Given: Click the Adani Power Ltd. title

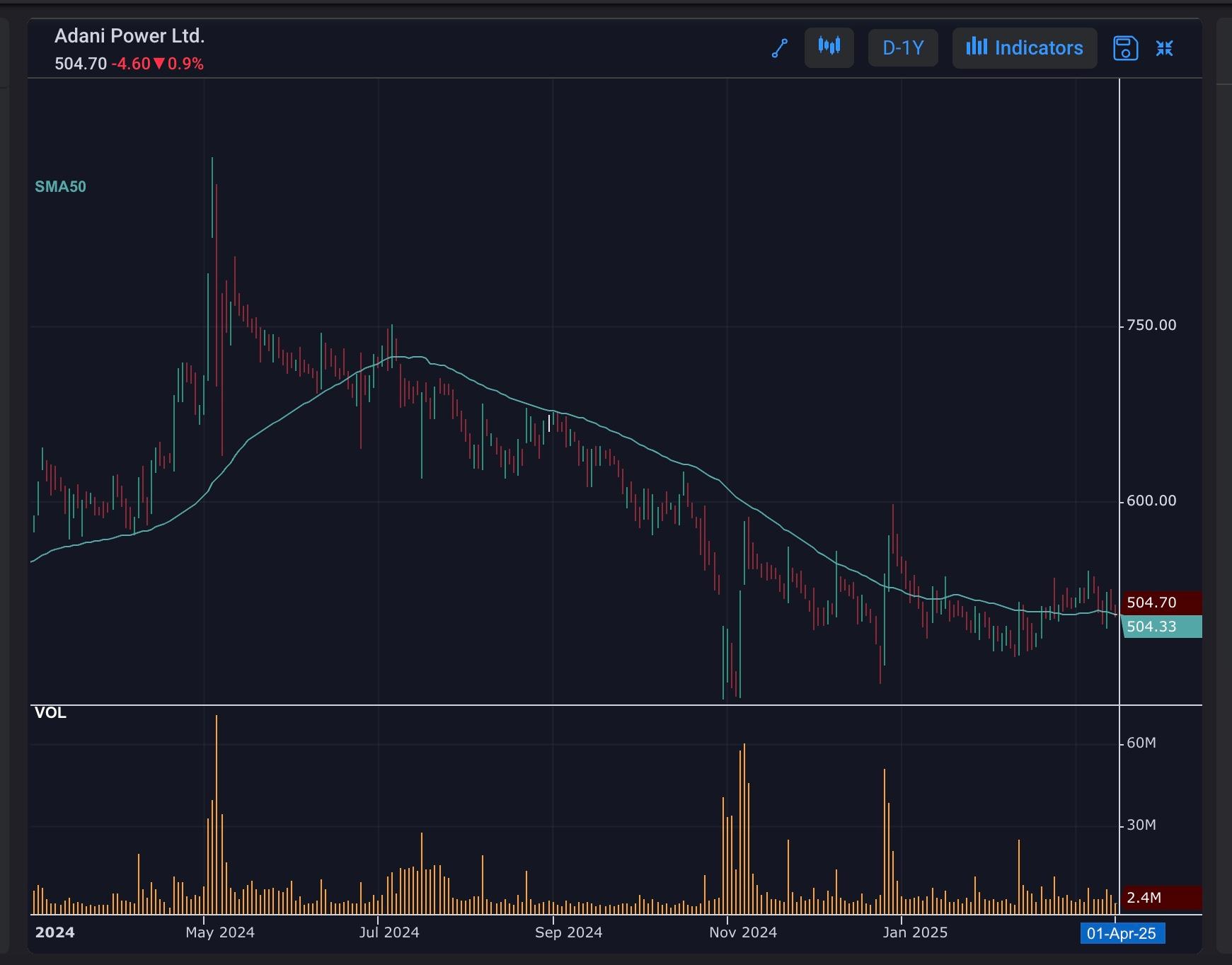Looking at the screenshot, I should click(x=129, y=36).
